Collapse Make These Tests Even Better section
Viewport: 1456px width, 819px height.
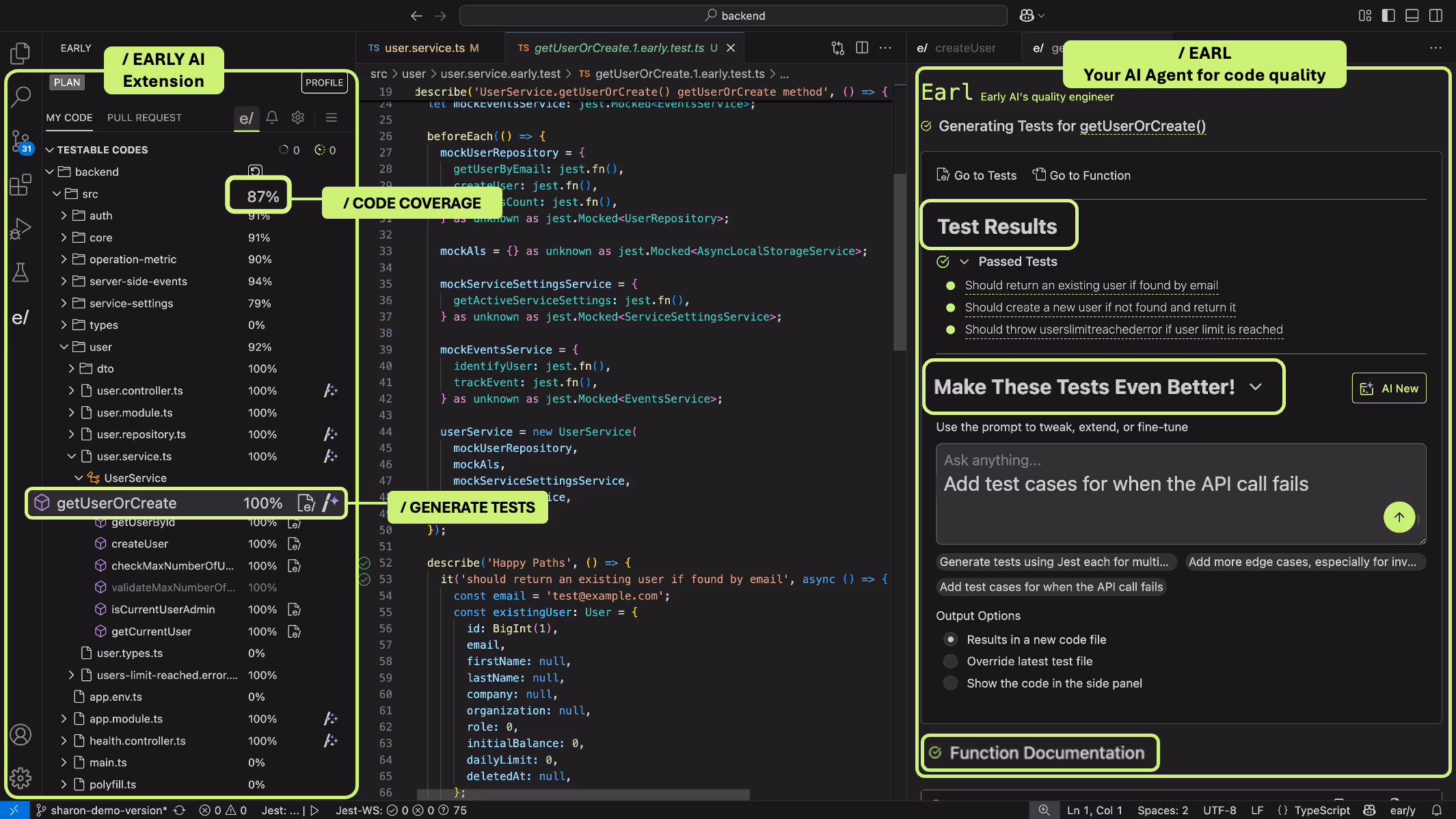click(1255, 387)
